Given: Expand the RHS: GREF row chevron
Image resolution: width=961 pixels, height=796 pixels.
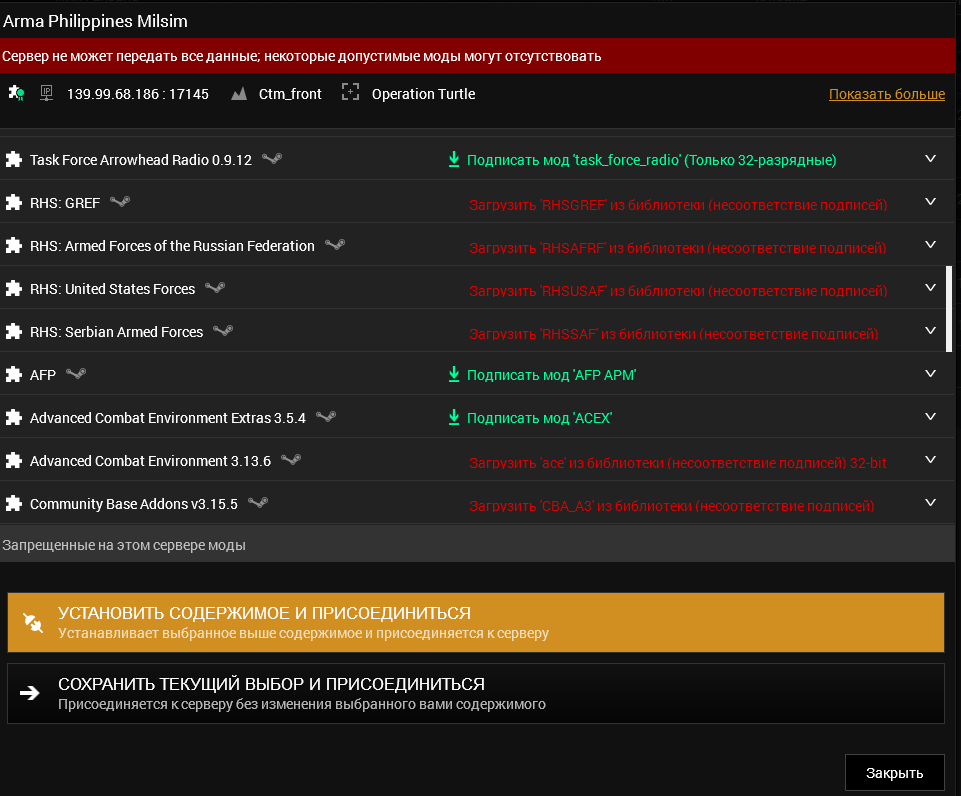Looking at the screenshot, I should [x=930, y=202].
